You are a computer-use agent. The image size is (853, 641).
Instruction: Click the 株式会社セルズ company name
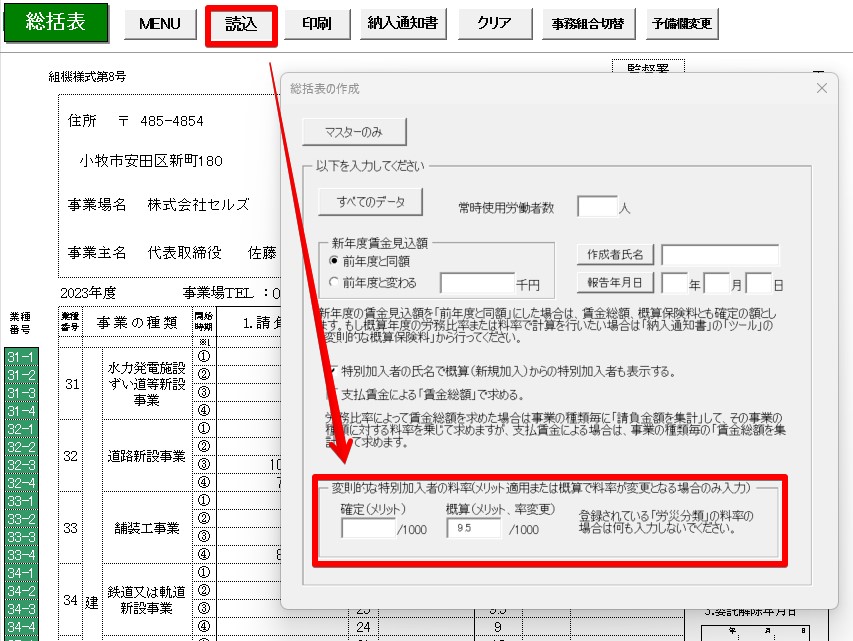click(x=198, y=205)
